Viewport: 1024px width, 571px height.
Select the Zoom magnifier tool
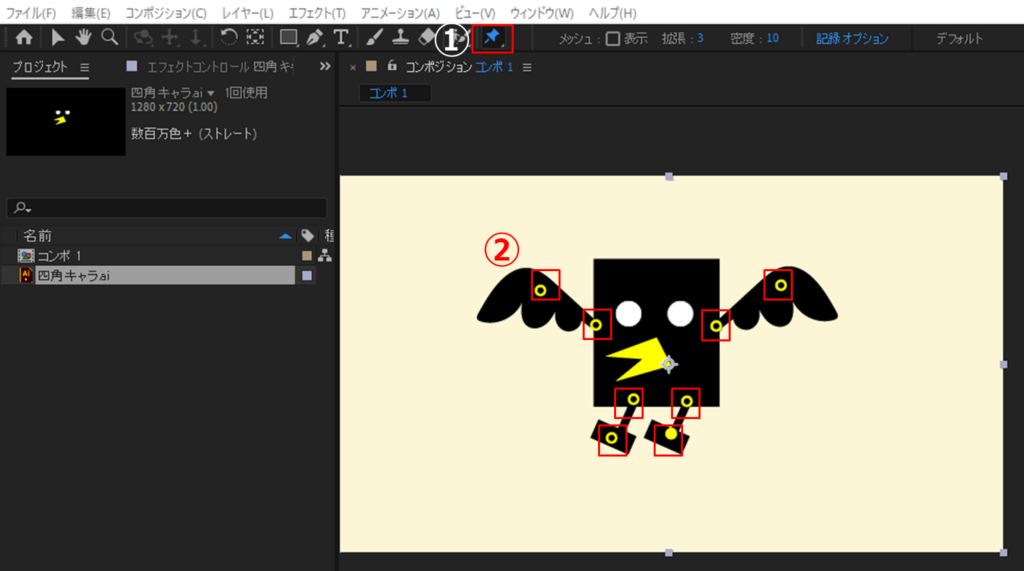click(x=109, y=38)
